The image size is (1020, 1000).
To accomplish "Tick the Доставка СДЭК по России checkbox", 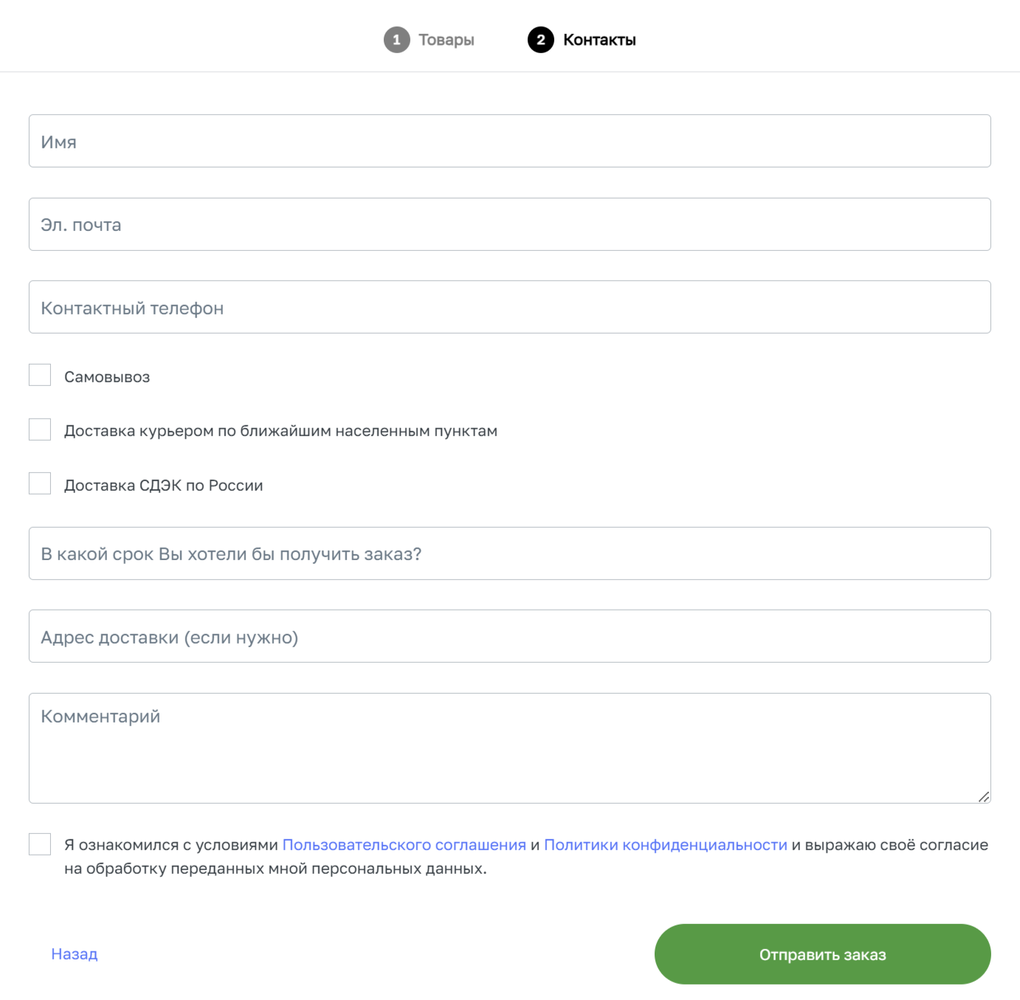I will (x=40, y=483).
